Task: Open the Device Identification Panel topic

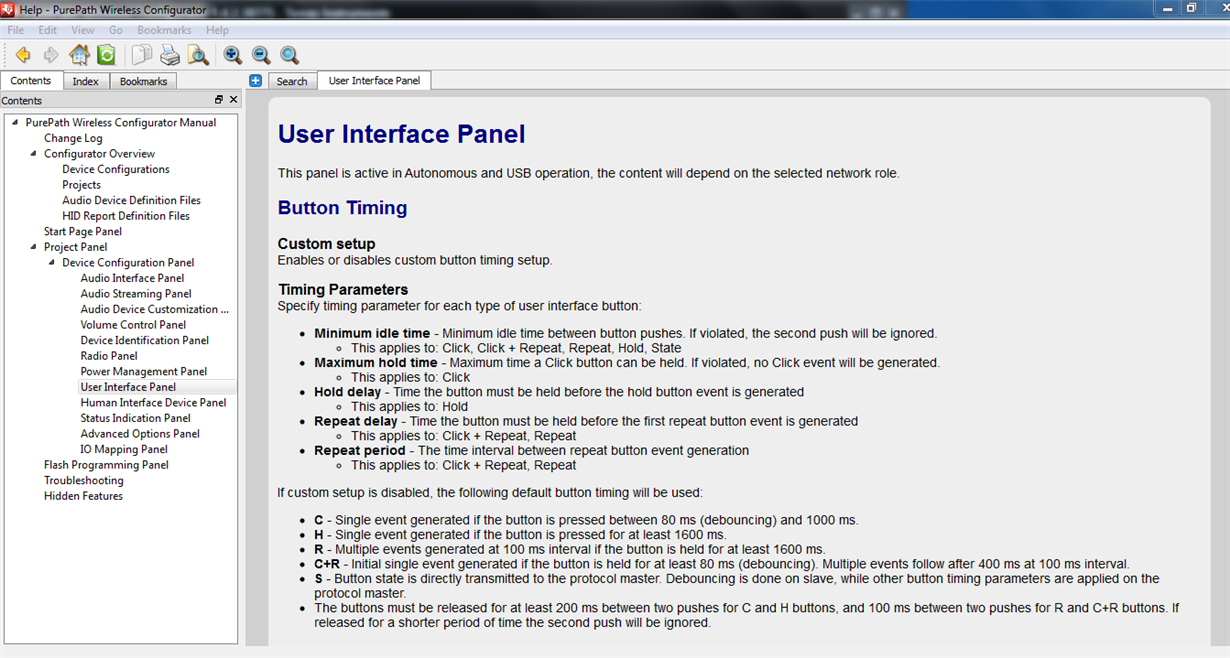Action: click(145, 340)
